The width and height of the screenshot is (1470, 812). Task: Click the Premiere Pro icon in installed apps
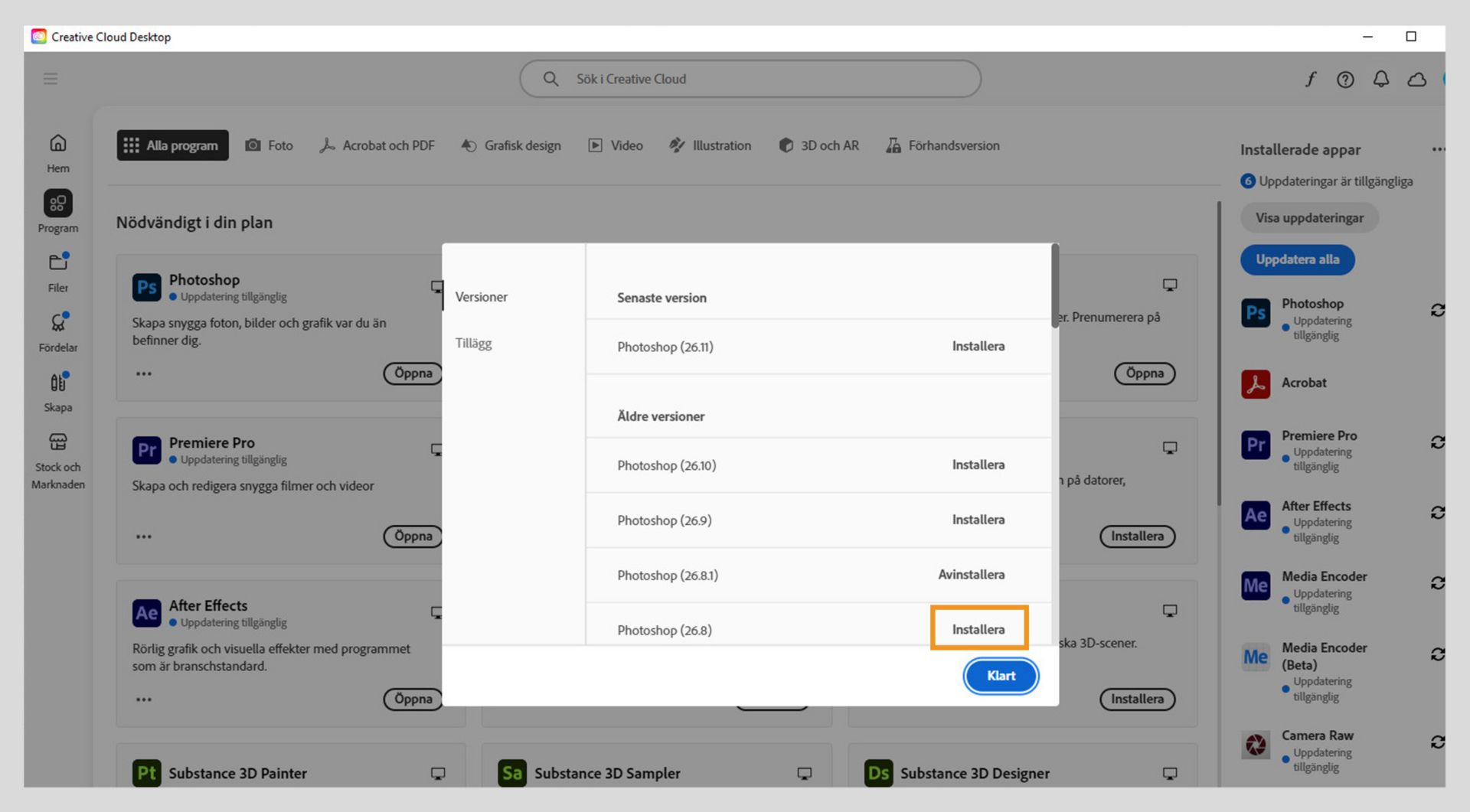coord(1256,445)
